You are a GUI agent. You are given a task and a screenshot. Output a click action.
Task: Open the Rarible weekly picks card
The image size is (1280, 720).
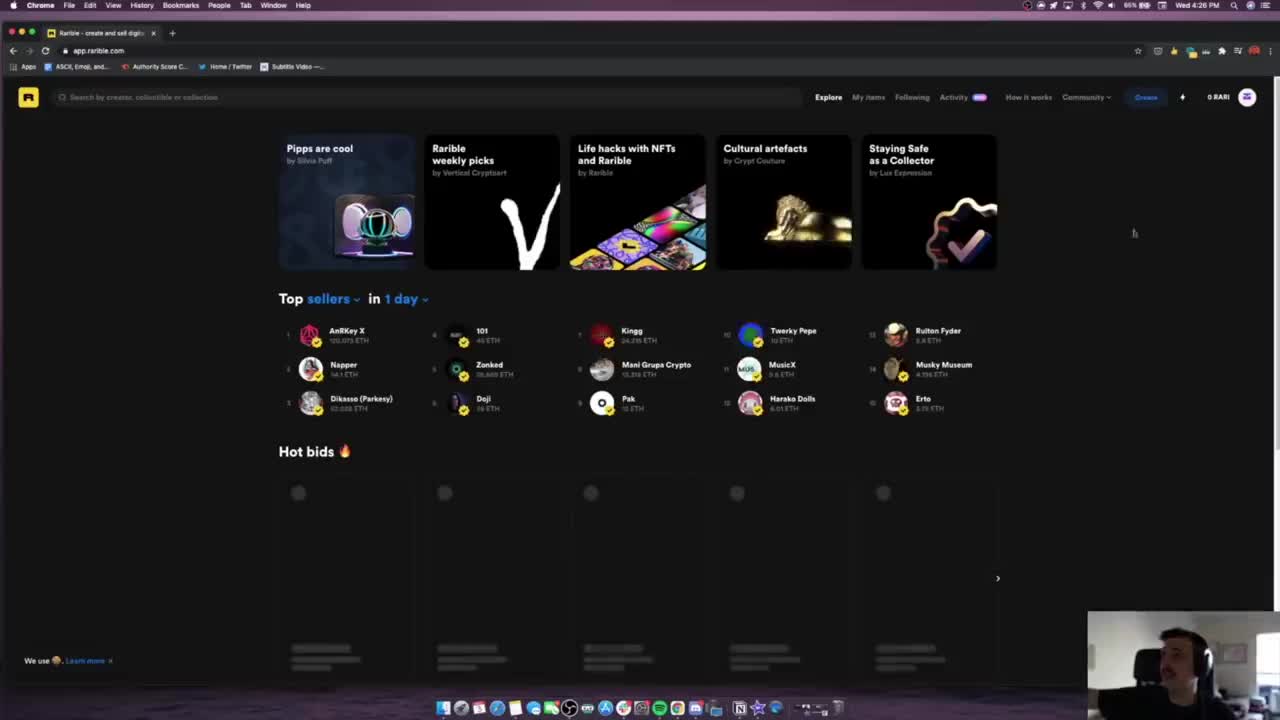[x=492, y=202]
